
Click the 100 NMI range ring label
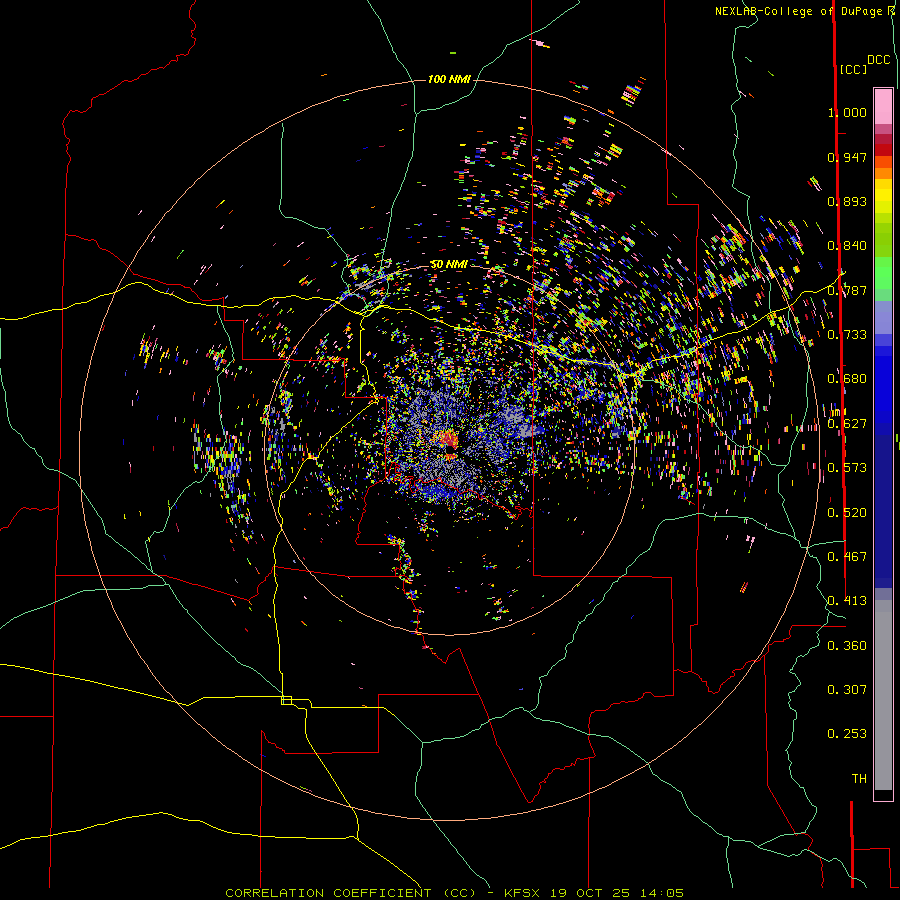pyautogui.click(x=449, y=79)
